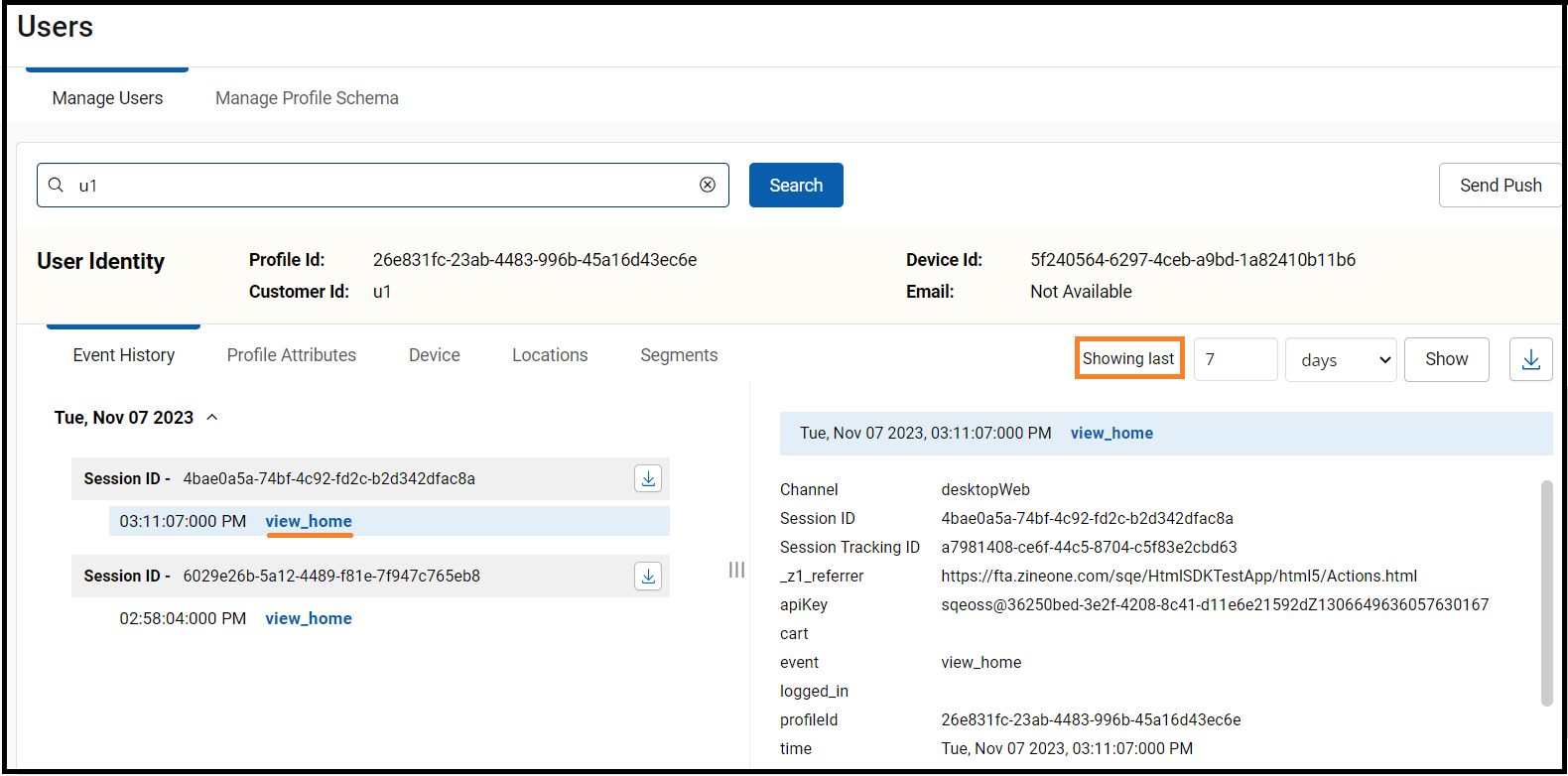Click the Showing last label
The height and width of the screenshot is (776, 1568).
point(1128,359)
